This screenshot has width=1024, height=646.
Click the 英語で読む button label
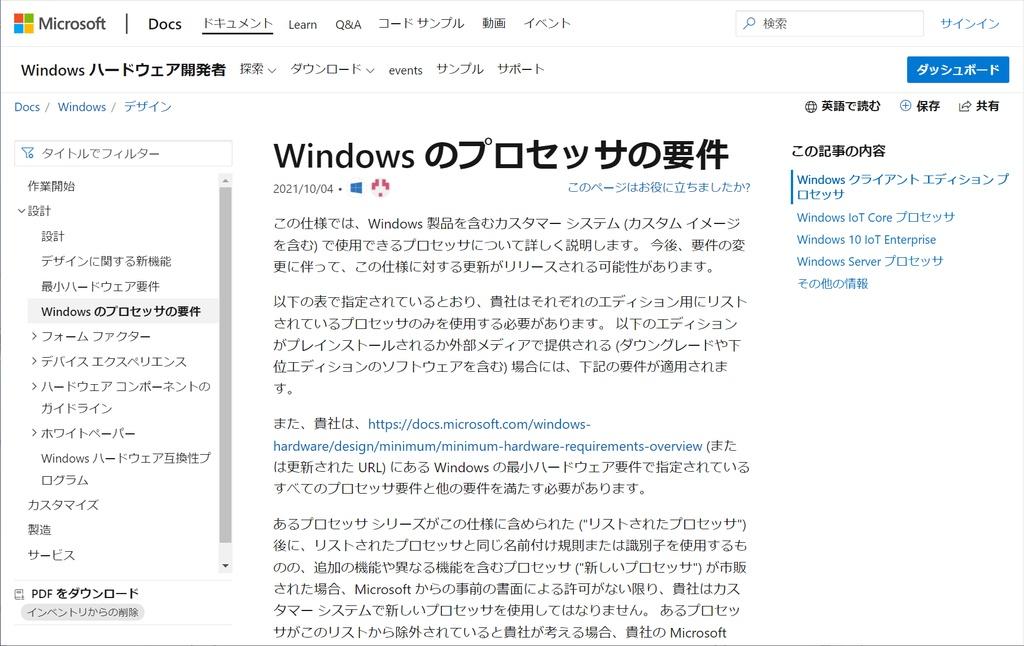tap(851, 106)
